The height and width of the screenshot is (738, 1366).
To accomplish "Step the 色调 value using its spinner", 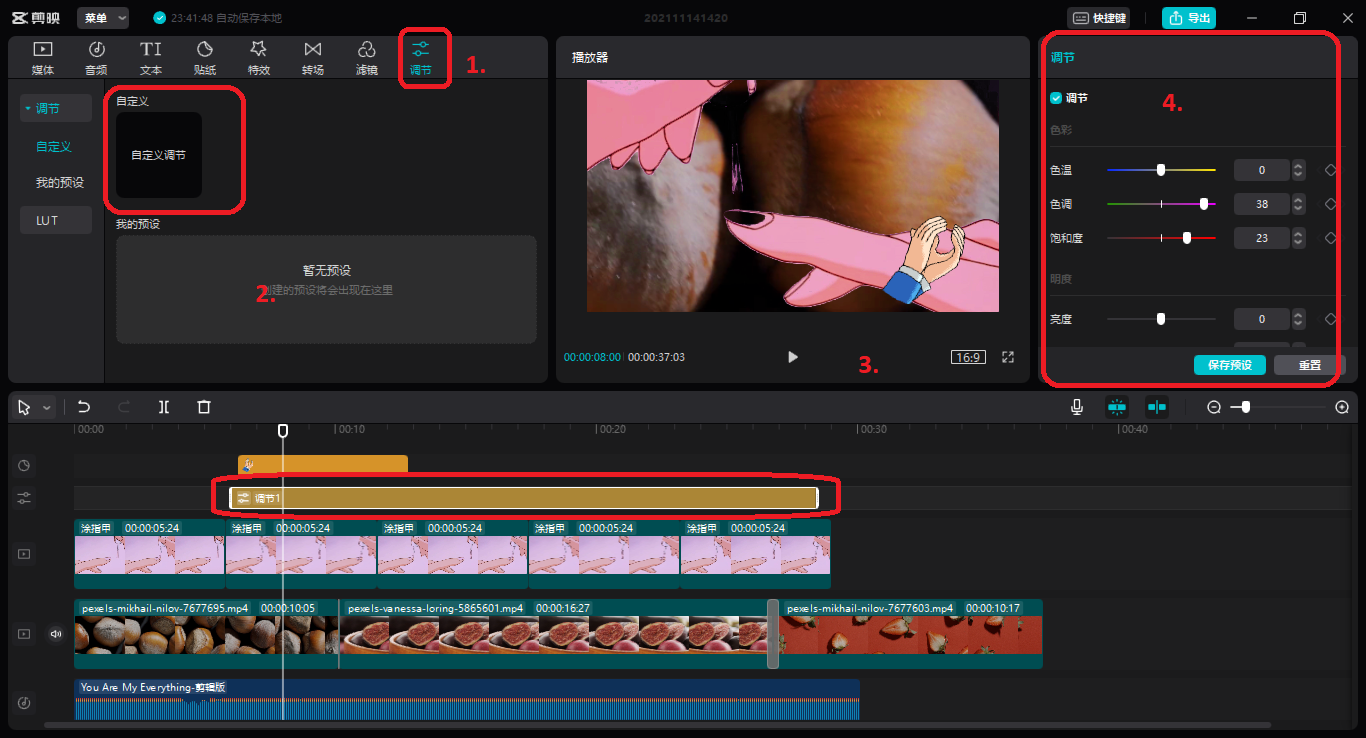I will pos(1298,204).
